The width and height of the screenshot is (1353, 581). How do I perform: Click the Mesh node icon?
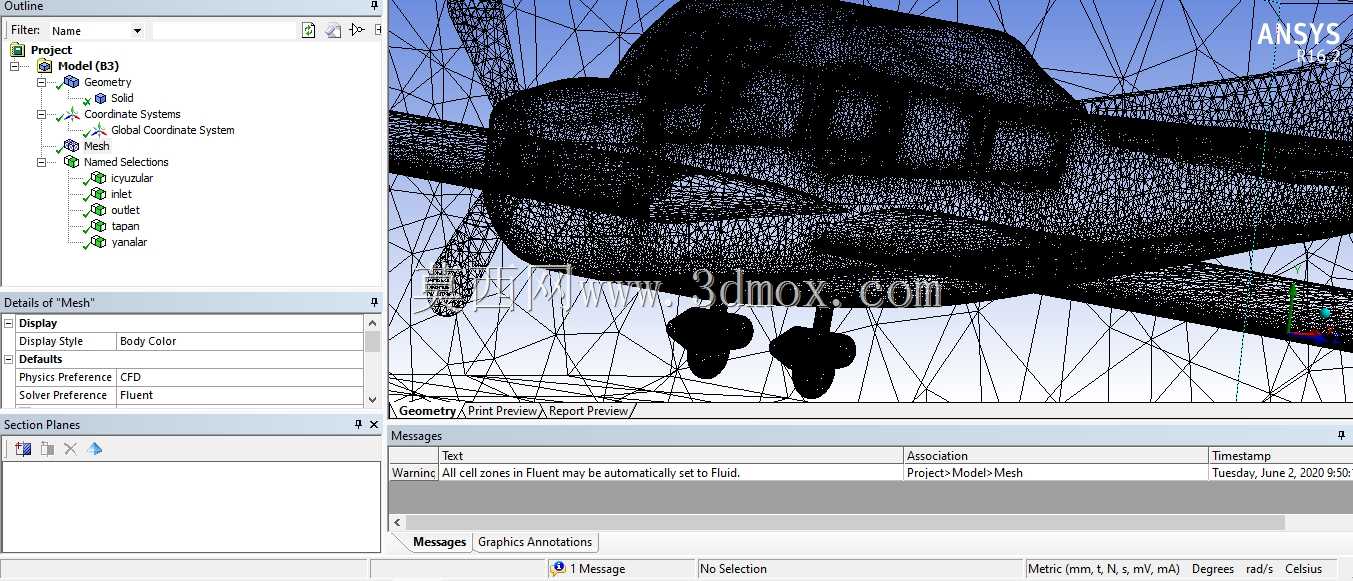(x=71, y=146)
